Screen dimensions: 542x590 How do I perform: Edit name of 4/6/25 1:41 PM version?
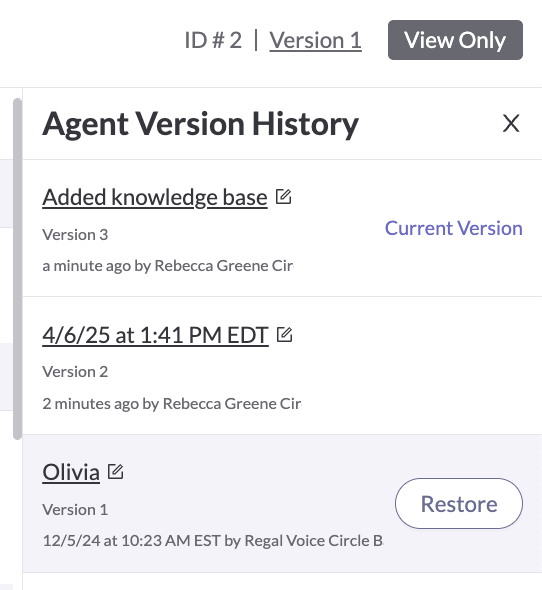(285, 335)
